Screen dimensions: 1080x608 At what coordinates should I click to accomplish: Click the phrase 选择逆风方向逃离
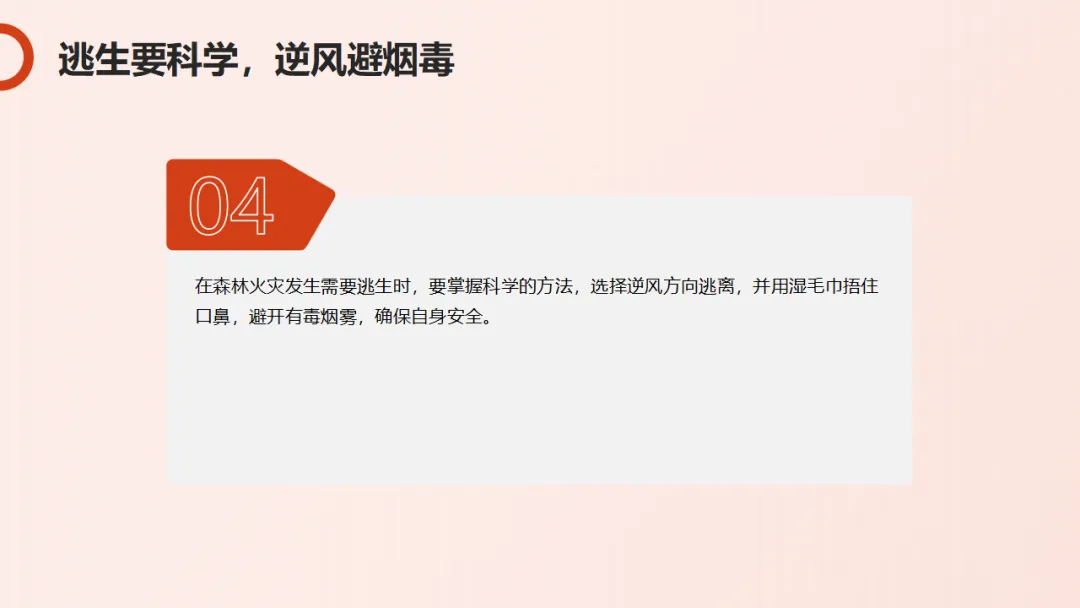point(663,286)
